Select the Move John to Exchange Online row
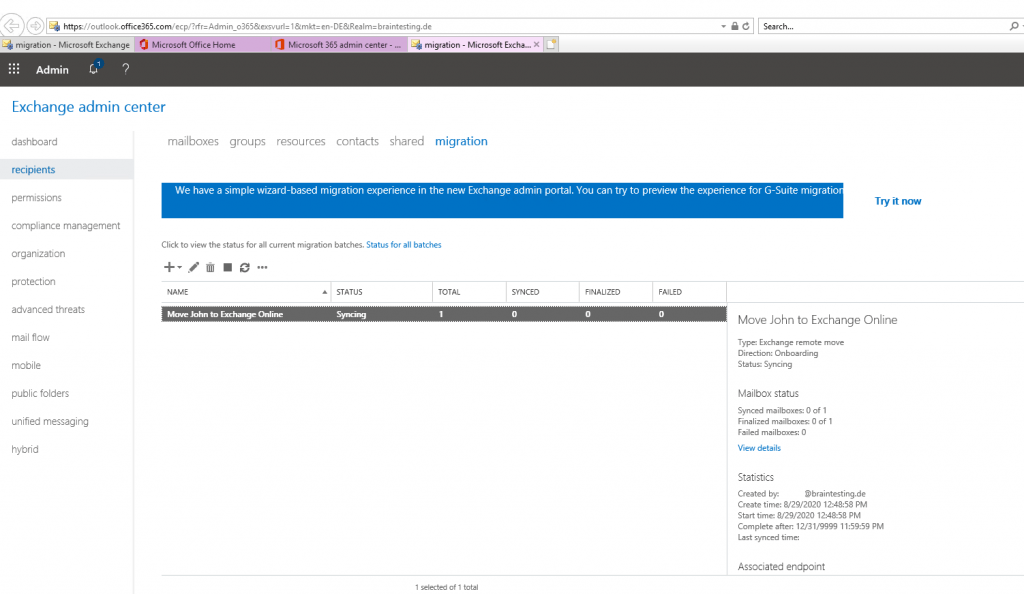This screenshot has width=1024, height=594. [x=444, y=314]
